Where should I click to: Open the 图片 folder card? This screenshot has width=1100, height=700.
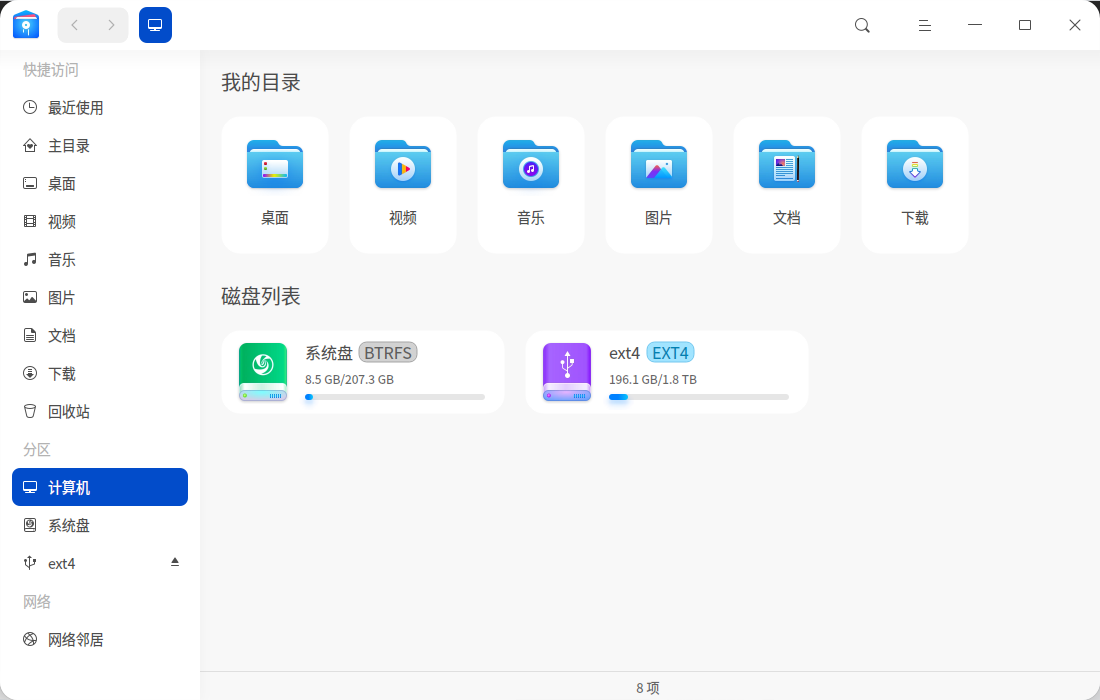click(659, 184)
